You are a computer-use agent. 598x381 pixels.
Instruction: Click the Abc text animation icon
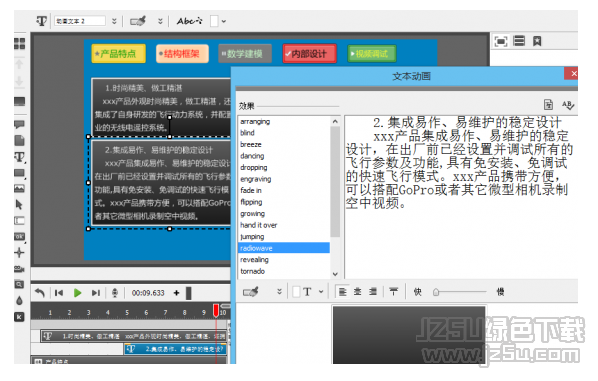point(190,21)
